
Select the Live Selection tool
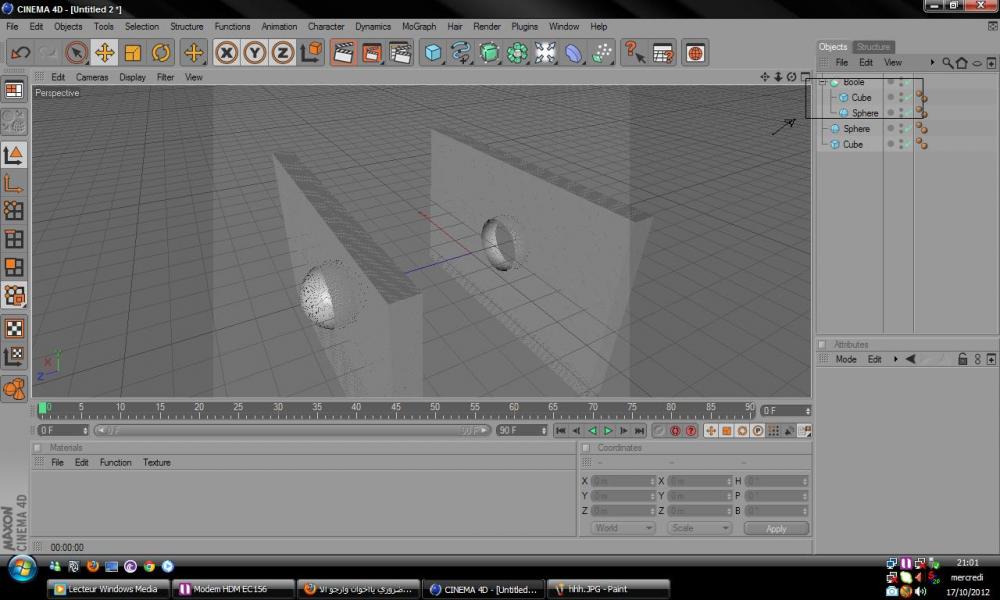click(x=77, y=52)
